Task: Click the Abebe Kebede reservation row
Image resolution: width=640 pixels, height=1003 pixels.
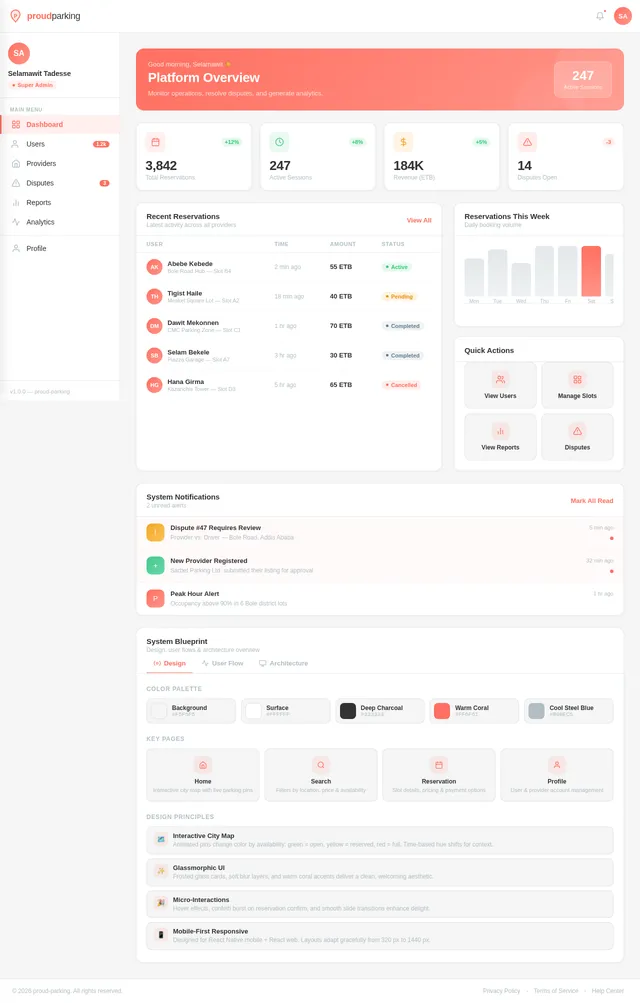Action: (289, 267)
